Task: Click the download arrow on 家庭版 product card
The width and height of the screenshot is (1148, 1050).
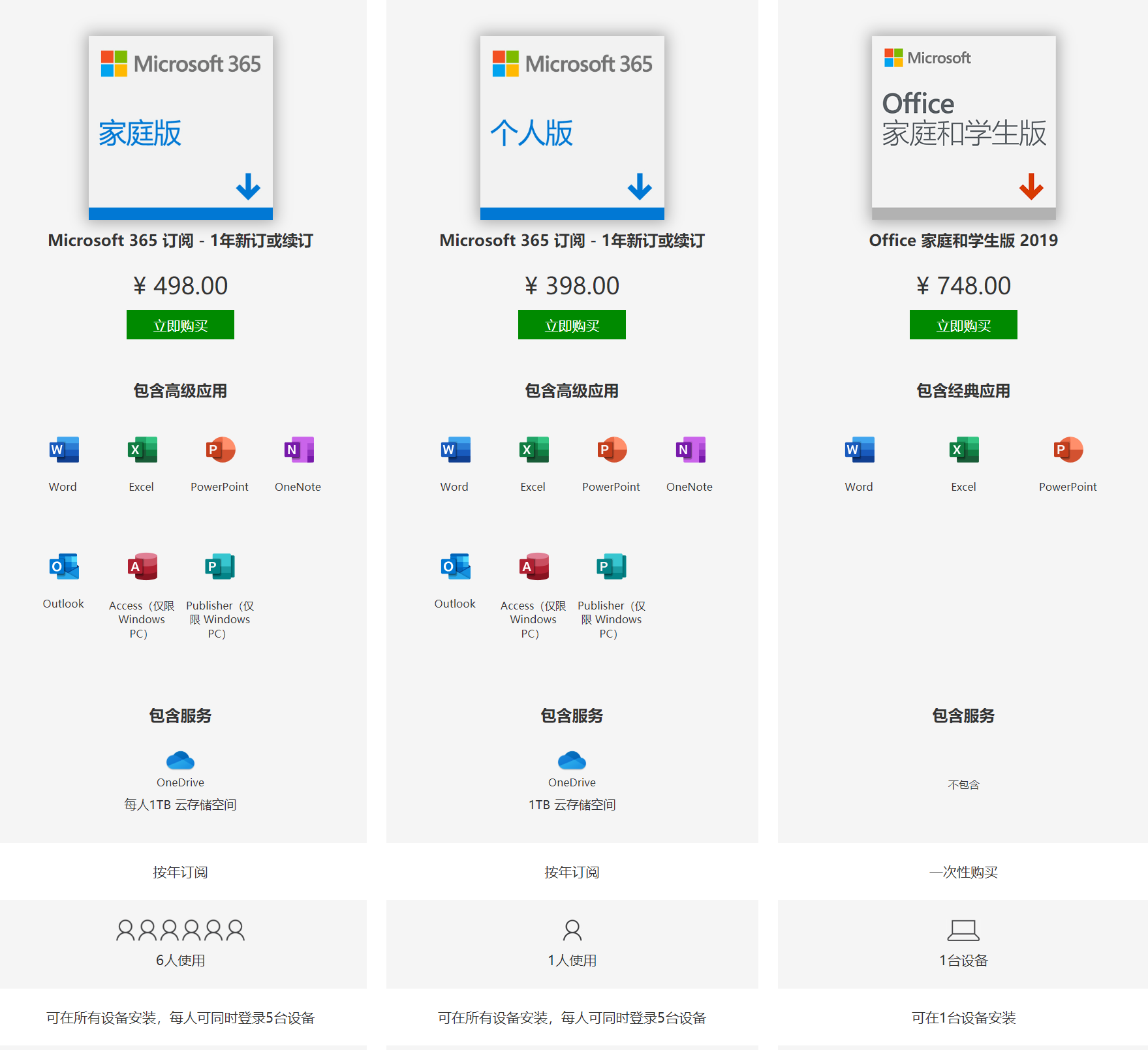Action: (x=248, y=187)
